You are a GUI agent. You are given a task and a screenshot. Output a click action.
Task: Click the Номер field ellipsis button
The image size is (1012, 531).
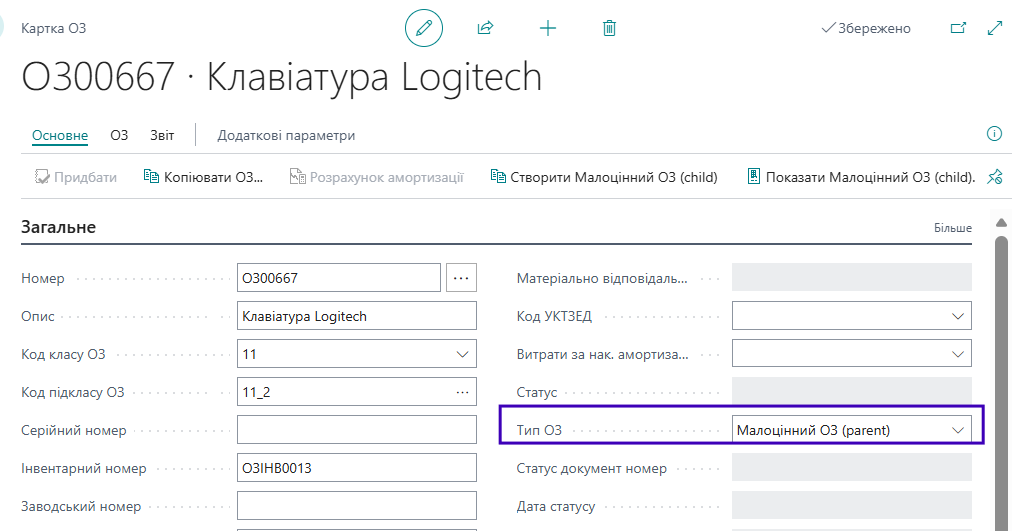pos(461,278)
